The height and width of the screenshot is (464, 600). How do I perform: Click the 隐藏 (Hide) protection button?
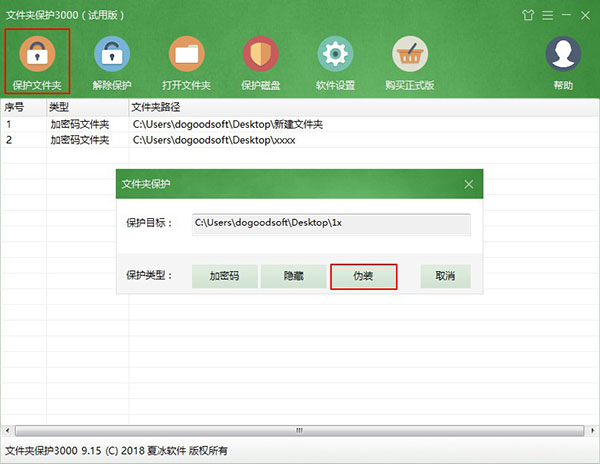coord(293,276)
